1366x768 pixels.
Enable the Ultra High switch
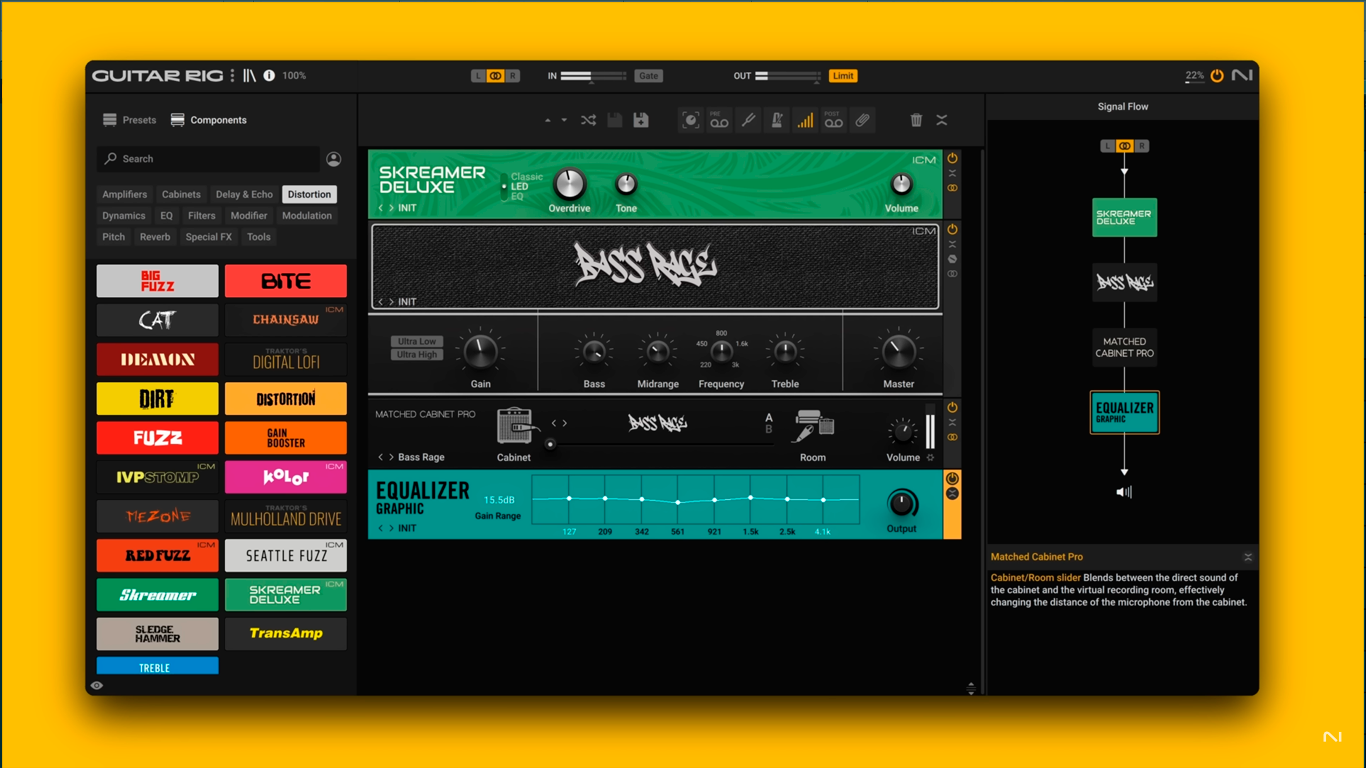click(x=417, y=355)
